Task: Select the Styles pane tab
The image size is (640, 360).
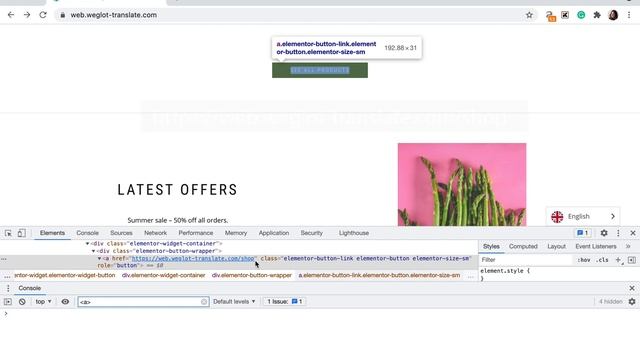Action: [x=491, y=247]
